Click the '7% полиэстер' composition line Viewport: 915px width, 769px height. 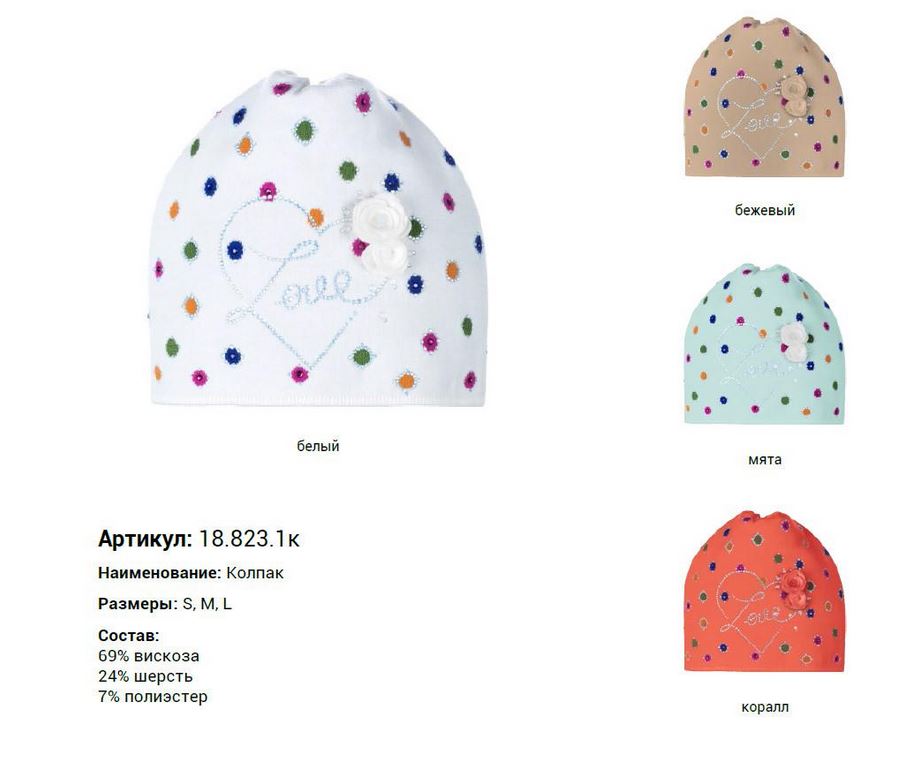(x=153, y=697)
